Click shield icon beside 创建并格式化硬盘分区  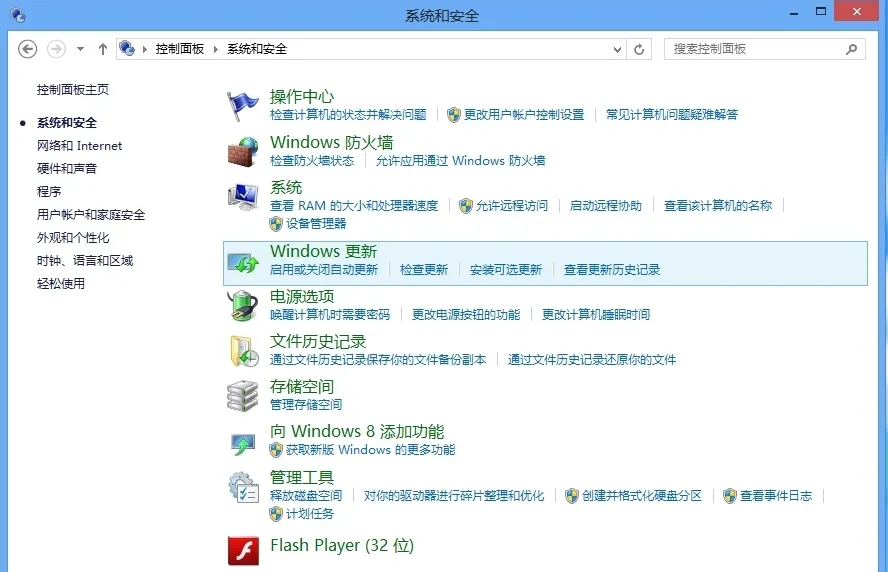point(572,496)
